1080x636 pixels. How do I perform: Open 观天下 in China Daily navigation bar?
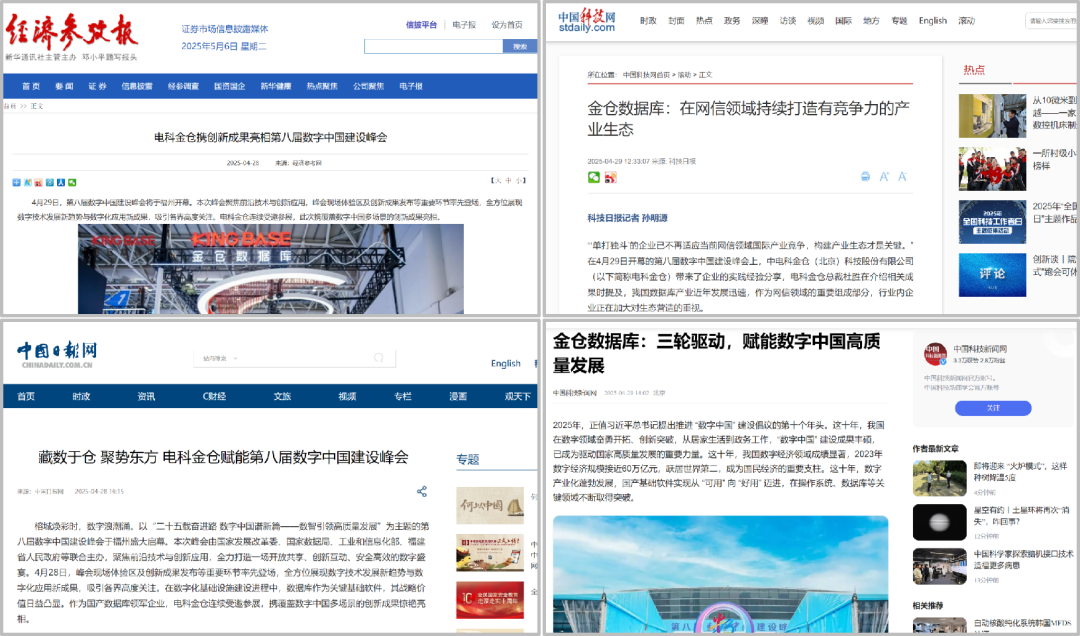(517, 396)
